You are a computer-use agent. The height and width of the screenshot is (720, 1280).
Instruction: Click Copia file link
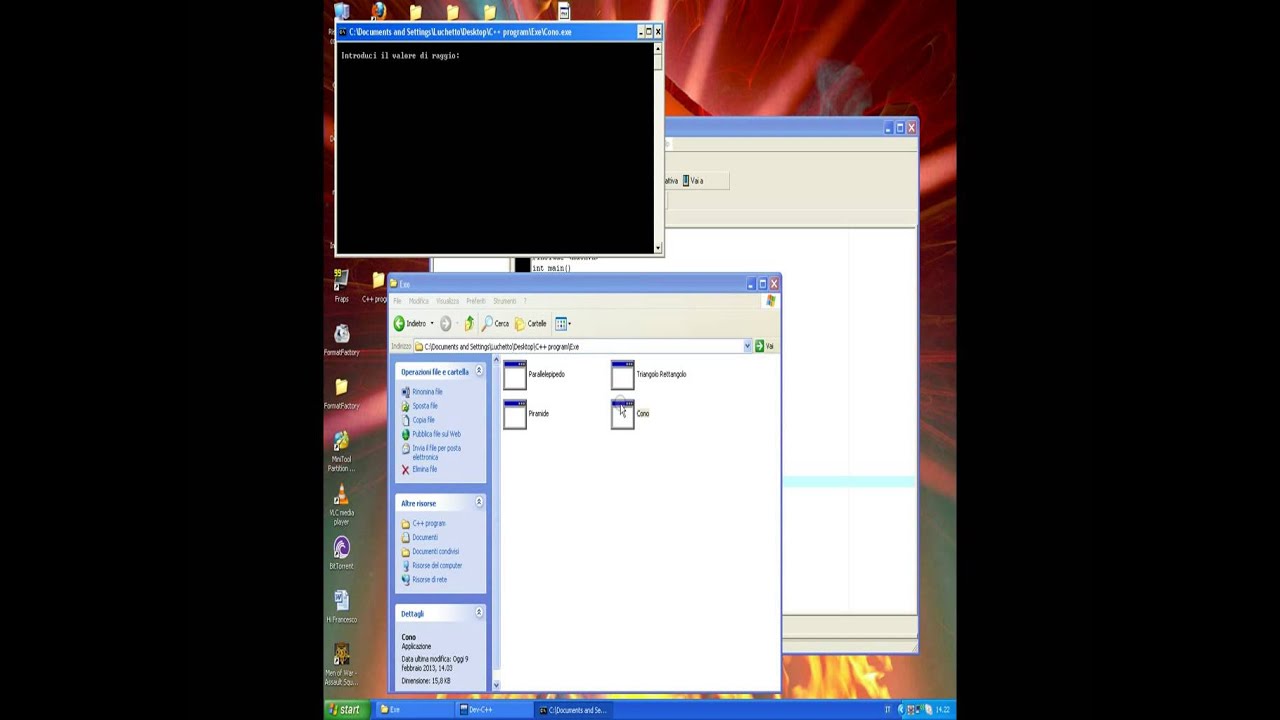pos(424,420)
